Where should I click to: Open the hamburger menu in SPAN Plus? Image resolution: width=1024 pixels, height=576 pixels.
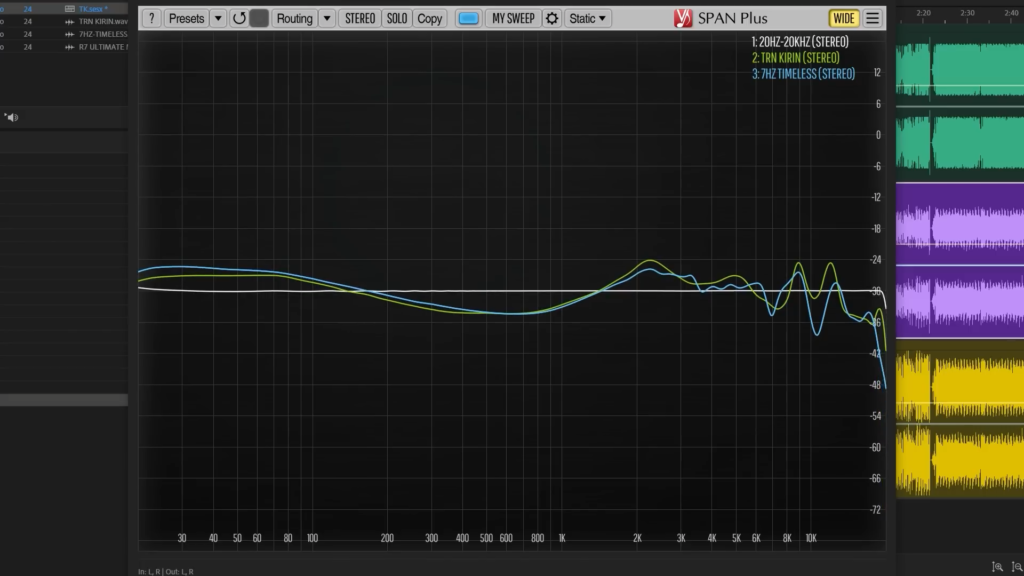coord(872,18)
